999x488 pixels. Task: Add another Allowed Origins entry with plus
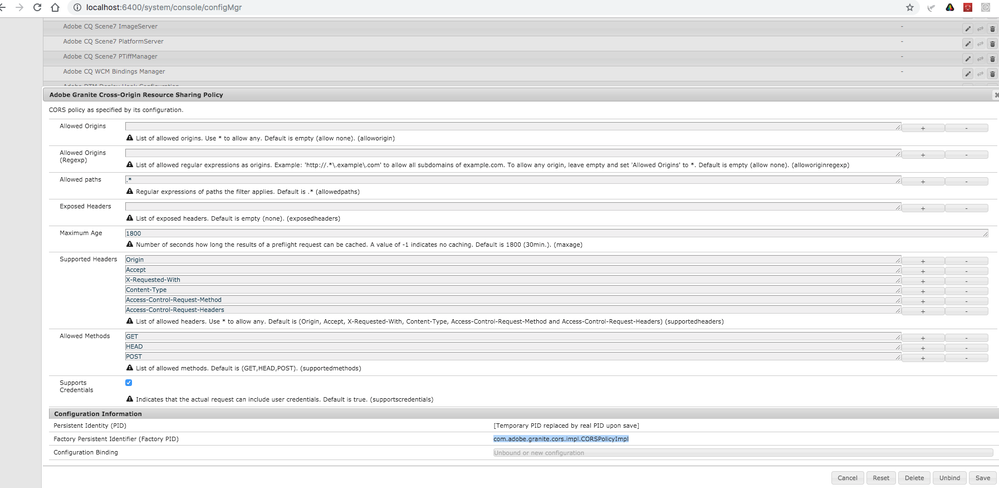click(922, 128)
